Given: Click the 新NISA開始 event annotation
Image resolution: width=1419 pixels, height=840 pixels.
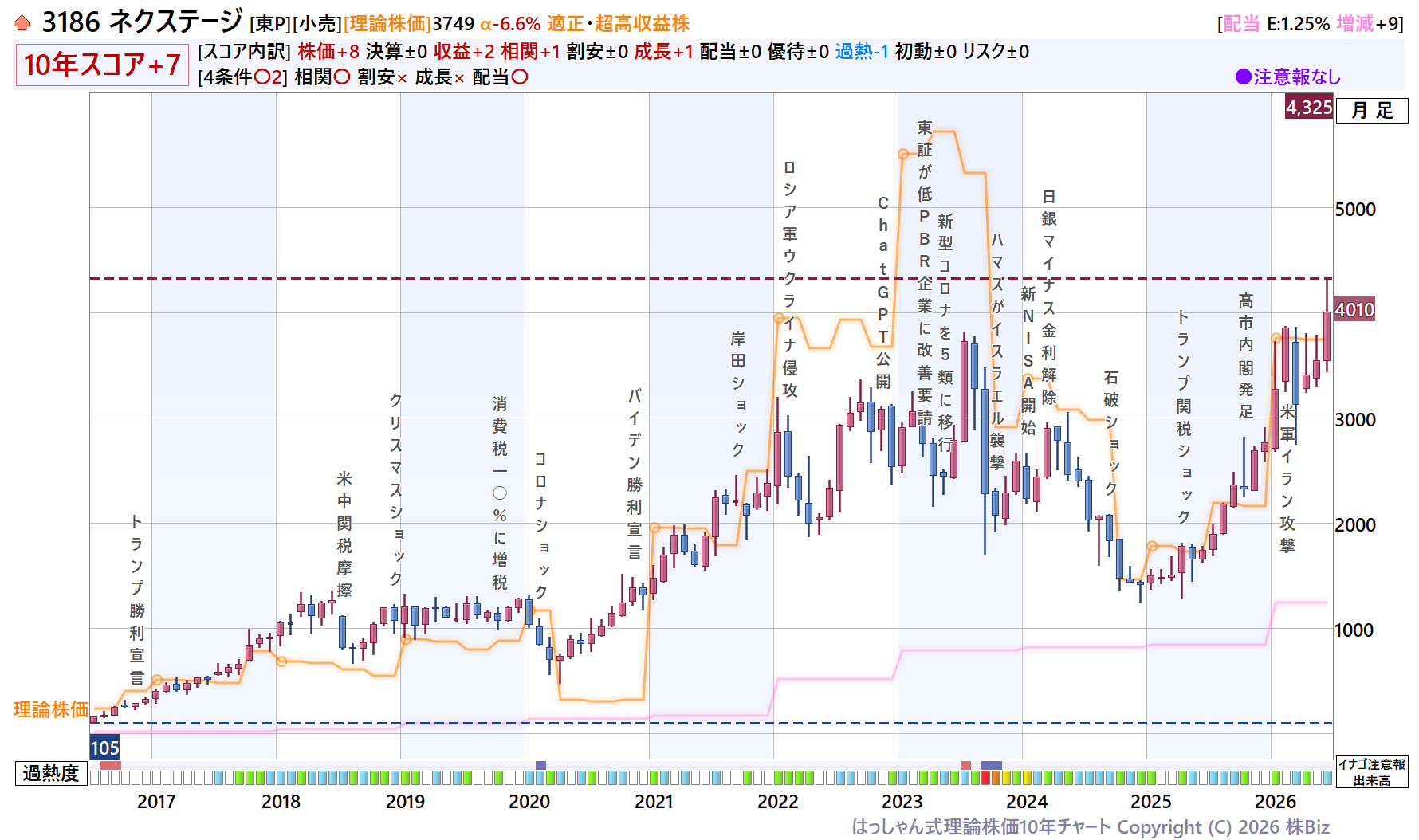Looking at the screenshot, I should click(x=1028, y=361).
